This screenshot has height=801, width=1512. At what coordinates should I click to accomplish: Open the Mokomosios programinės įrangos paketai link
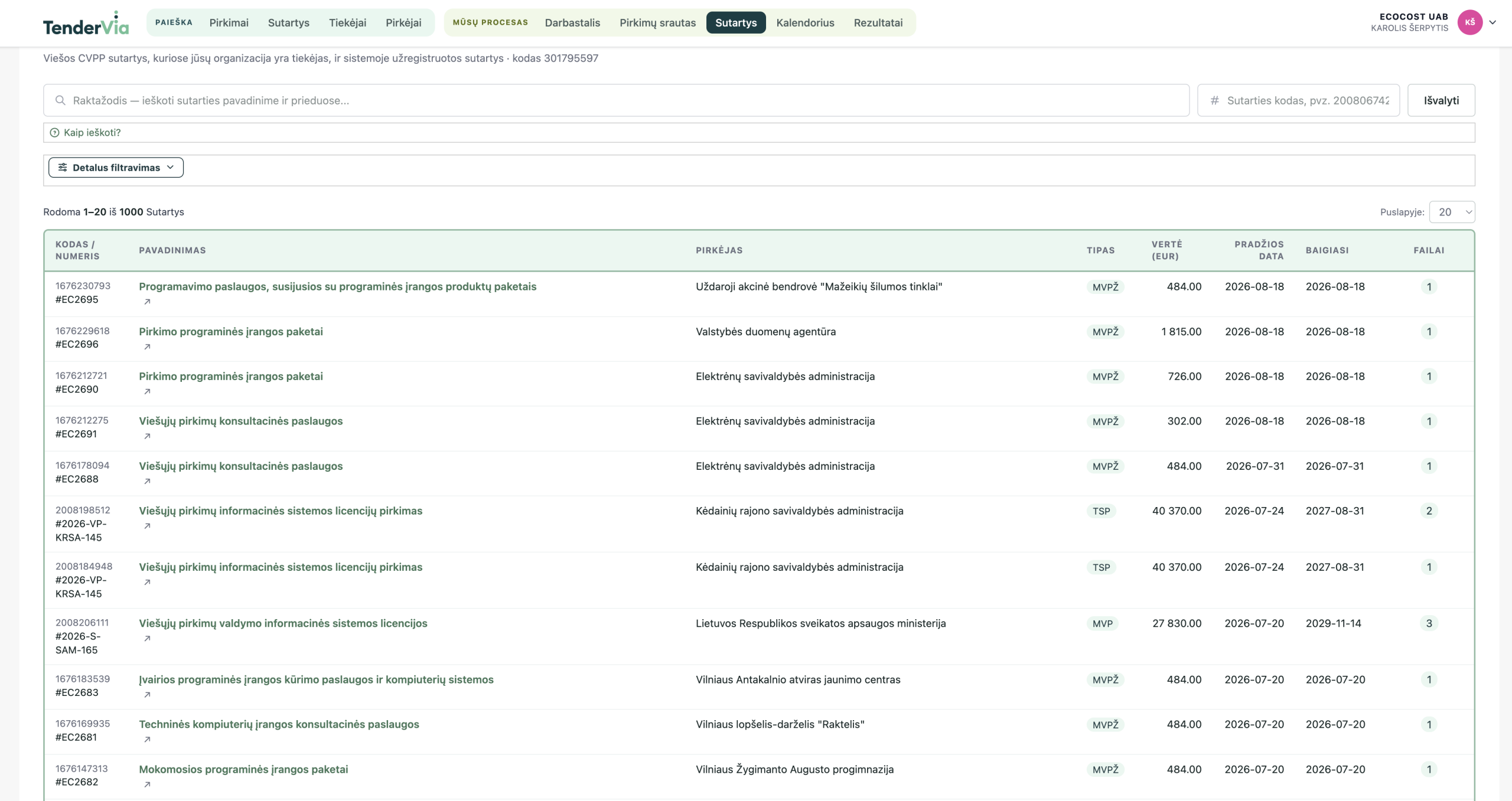243,769
